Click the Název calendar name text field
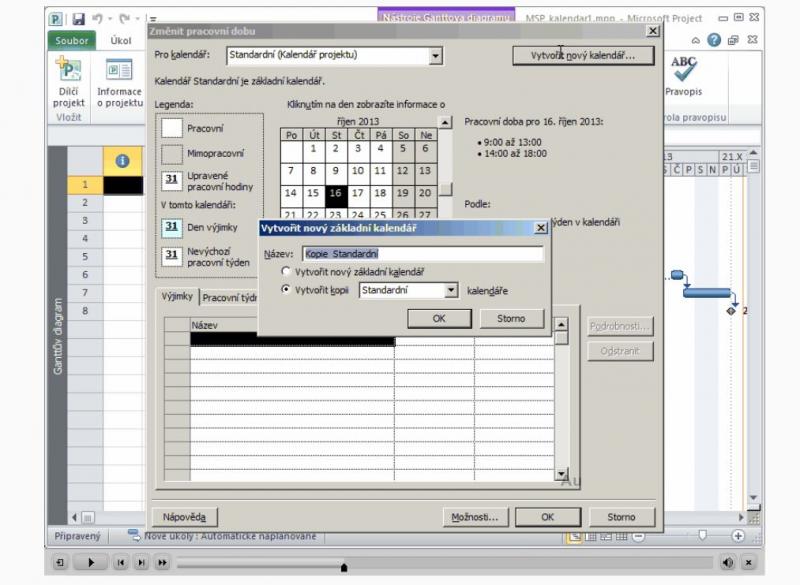This screenshot has height=585, width=800. [x=423, y=253]
